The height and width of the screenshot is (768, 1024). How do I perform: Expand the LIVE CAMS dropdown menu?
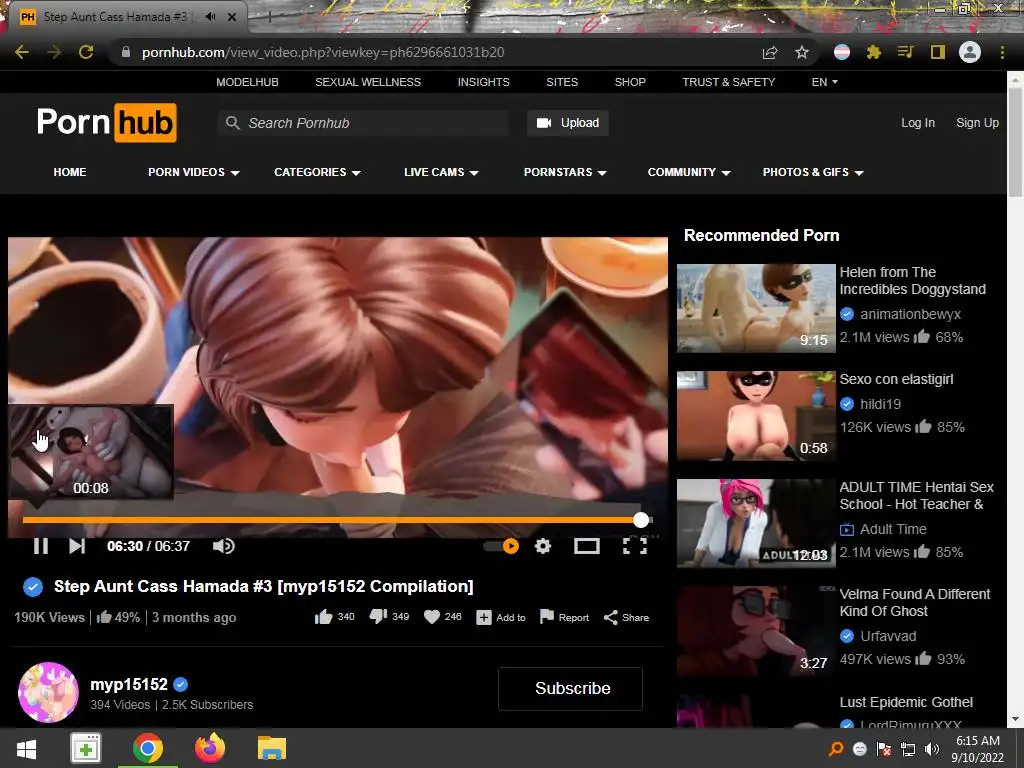tap(441, 172)
